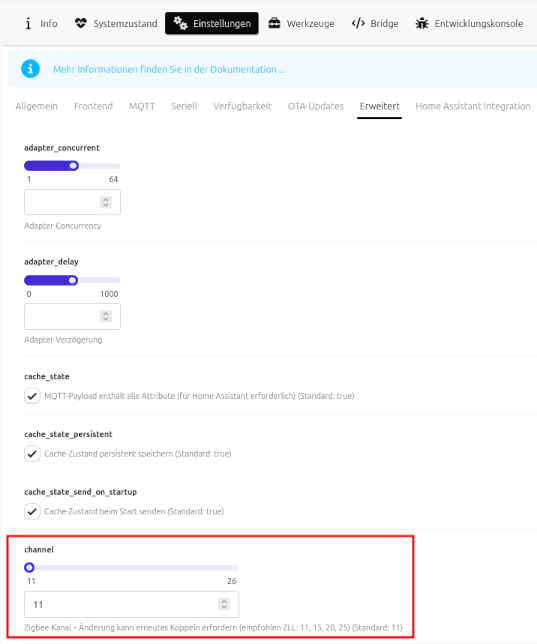Click the adapter_delay slider handle

73,281
